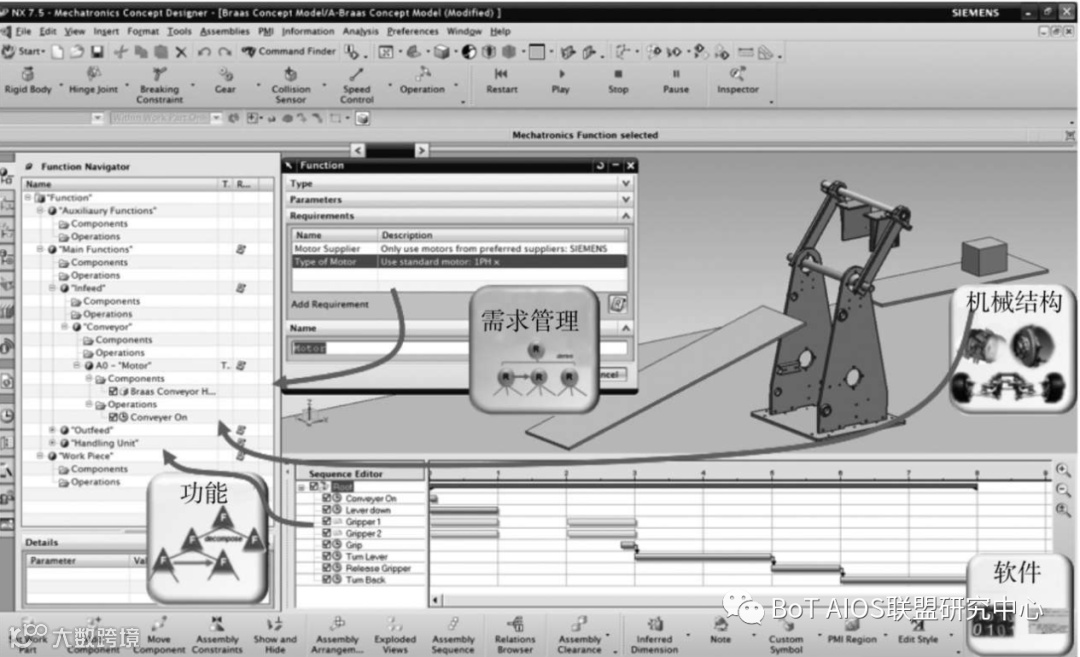
Task: Click the Save icon in toolbar
Action: [97, 52]
